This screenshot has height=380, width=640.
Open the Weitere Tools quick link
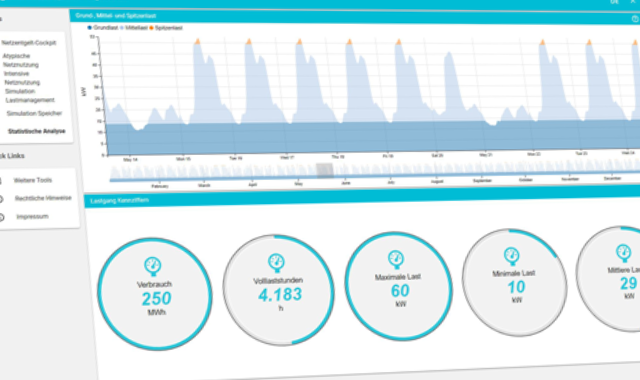[33, 180]
